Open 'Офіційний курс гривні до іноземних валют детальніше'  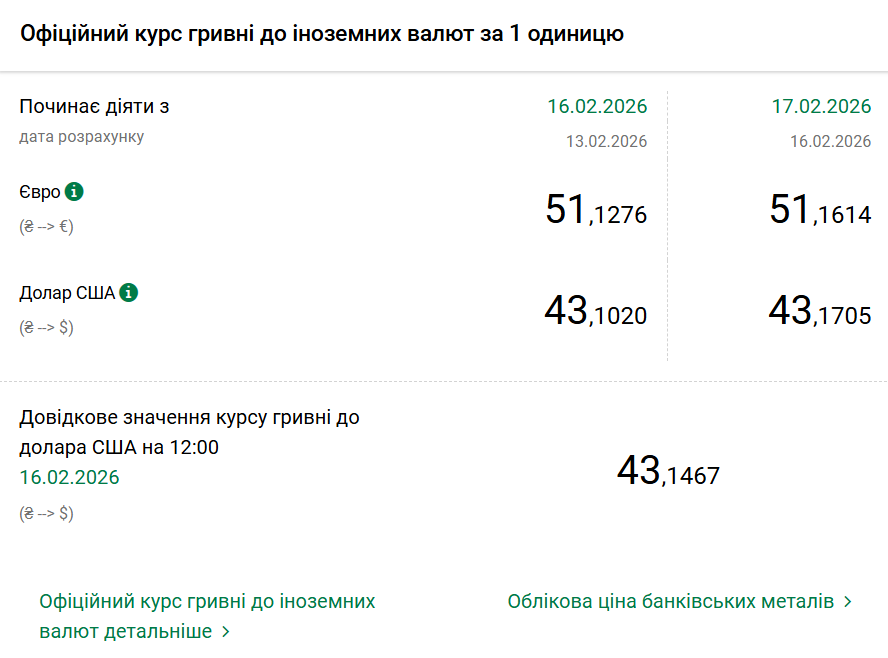coord(207,601)
